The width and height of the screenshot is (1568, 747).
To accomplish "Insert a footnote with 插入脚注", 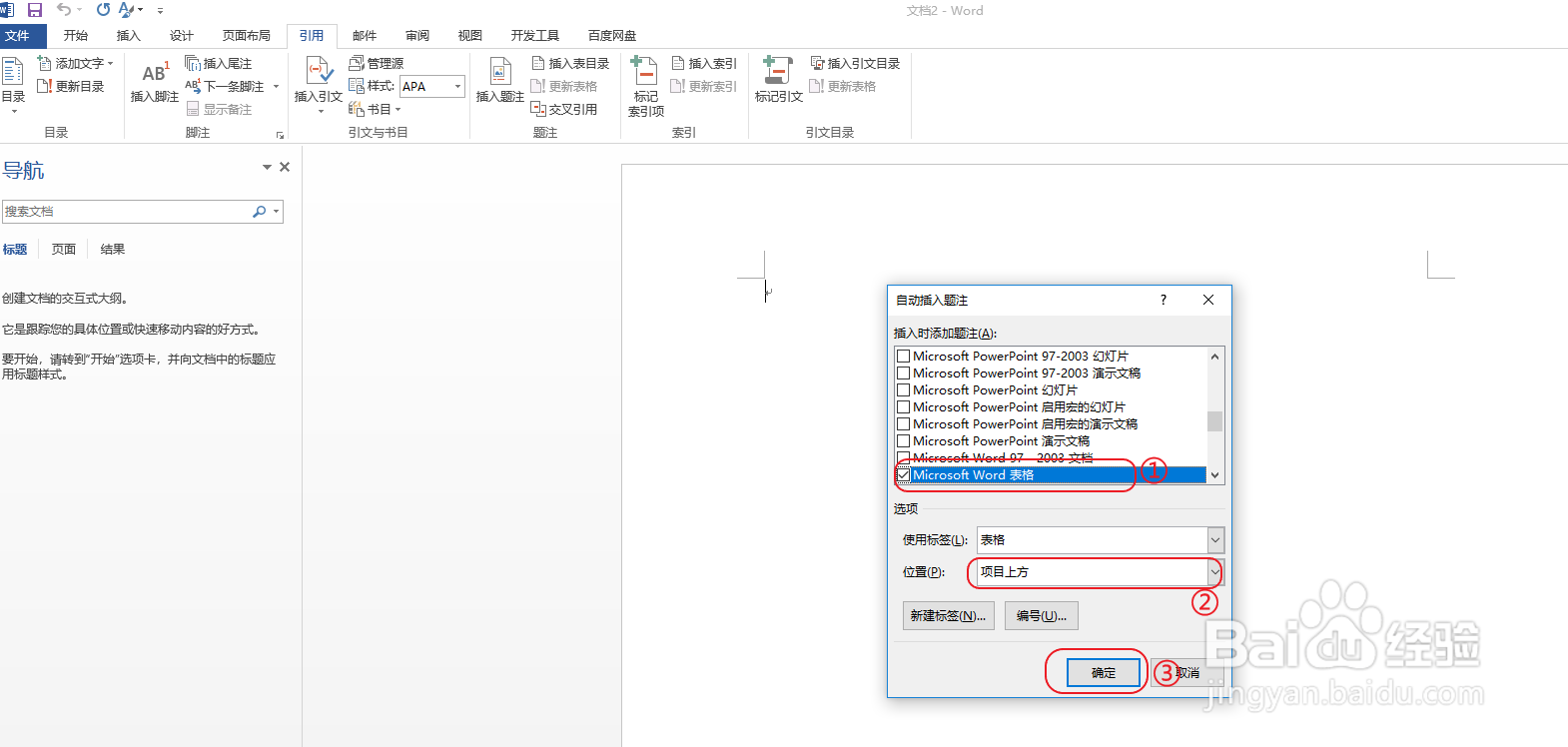I will 155,83.
